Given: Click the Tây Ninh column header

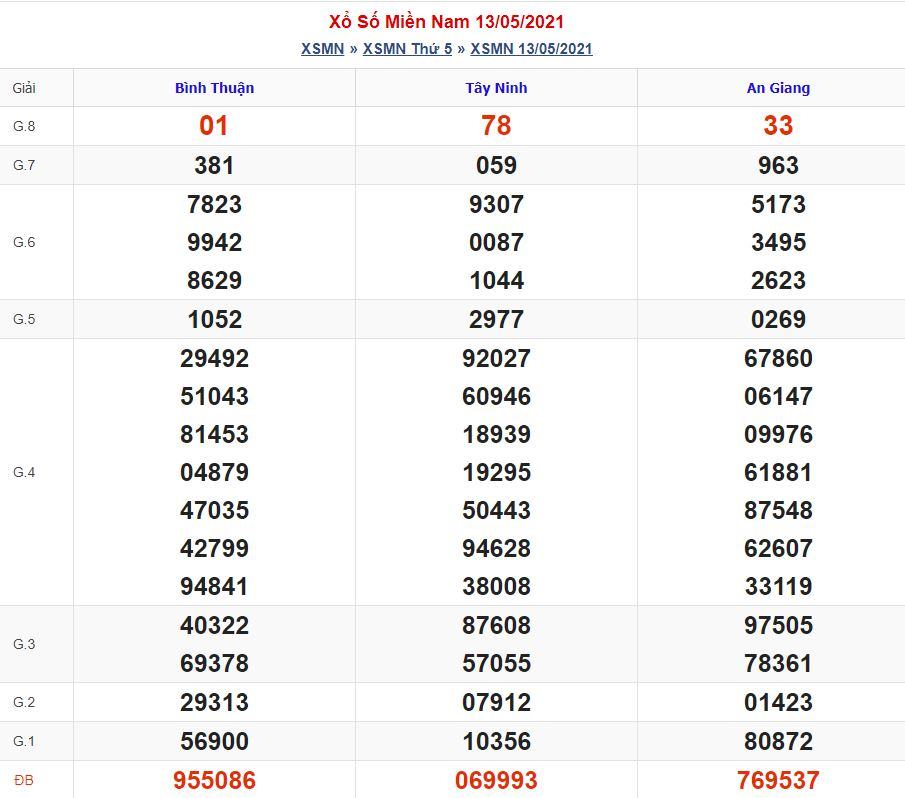Looking at the screenshot, I should pyautogui.click(x=496, y=88).
